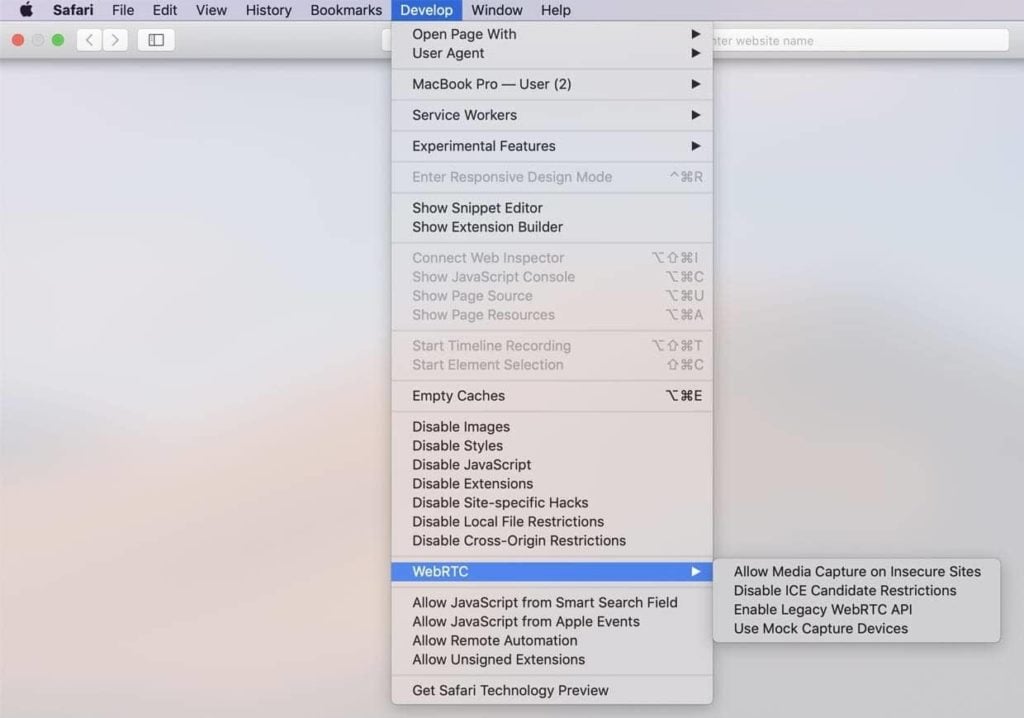Toggle Disable Images
This screenshot has width=1024, height=718.
click(552, 427)
